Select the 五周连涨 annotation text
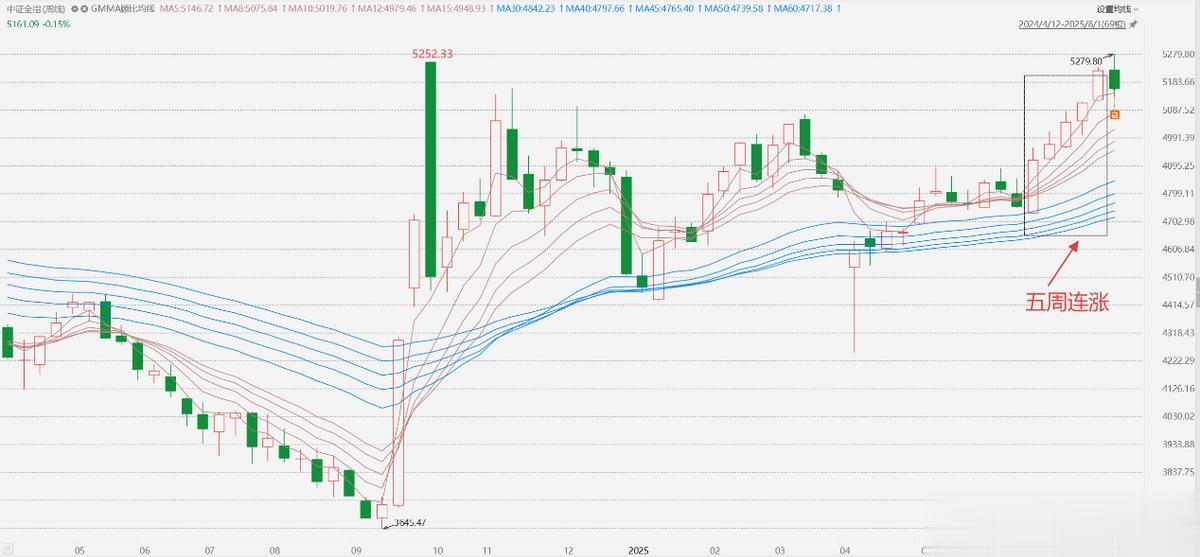The image size is (1200, 557). (1067, 302)
